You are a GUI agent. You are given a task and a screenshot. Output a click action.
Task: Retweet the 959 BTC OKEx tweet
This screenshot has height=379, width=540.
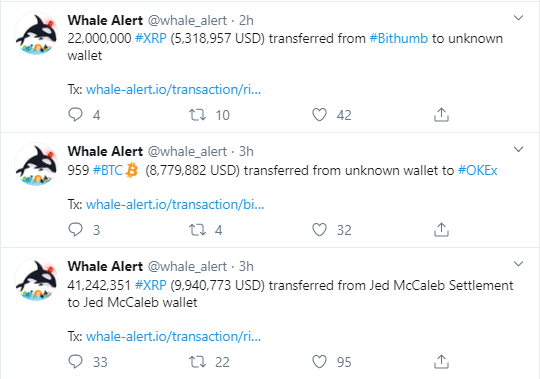point(197,230)
